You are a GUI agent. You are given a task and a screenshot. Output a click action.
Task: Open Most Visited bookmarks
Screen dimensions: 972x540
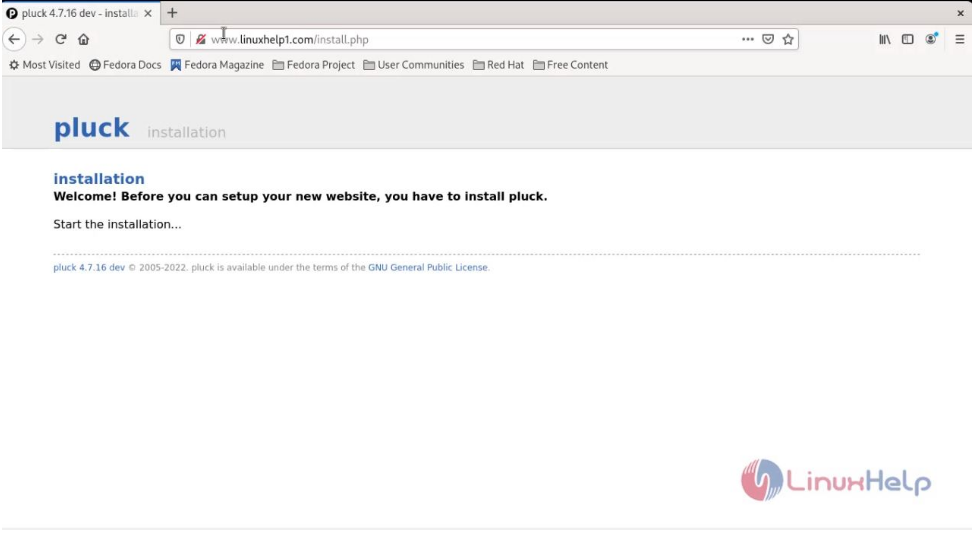point(45,64)
